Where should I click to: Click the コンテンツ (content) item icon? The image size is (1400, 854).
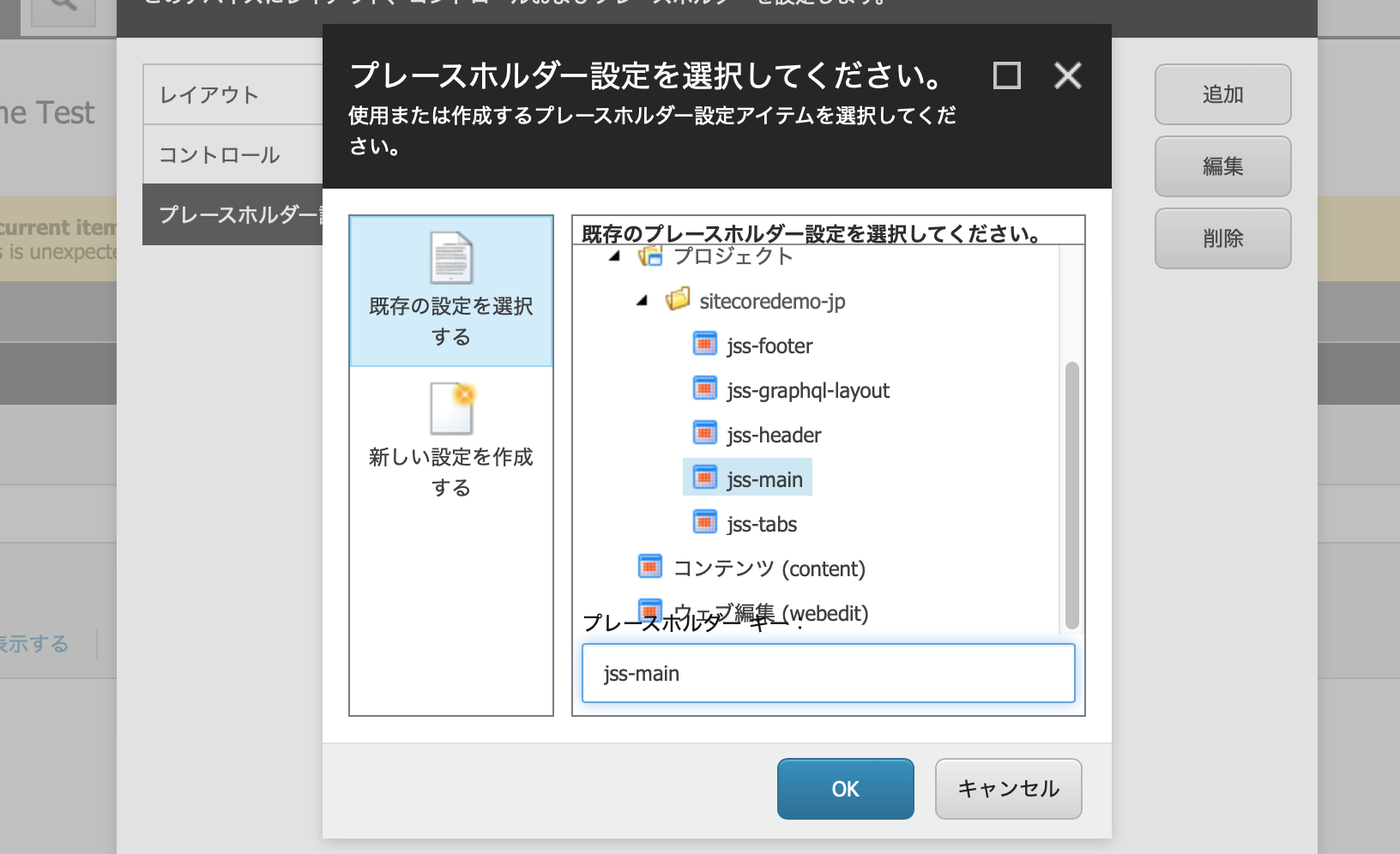click(650, 567)
